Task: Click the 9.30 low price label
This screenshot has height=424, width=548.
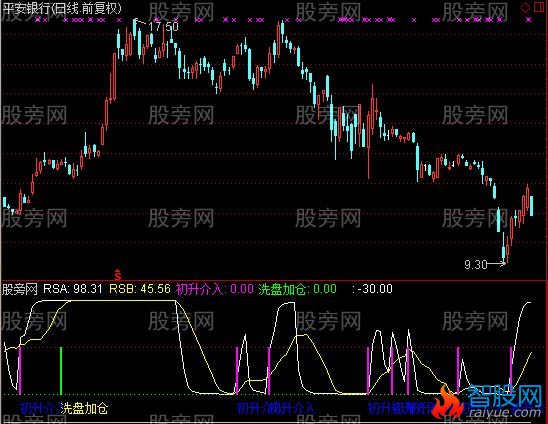Action: [476, 265]
